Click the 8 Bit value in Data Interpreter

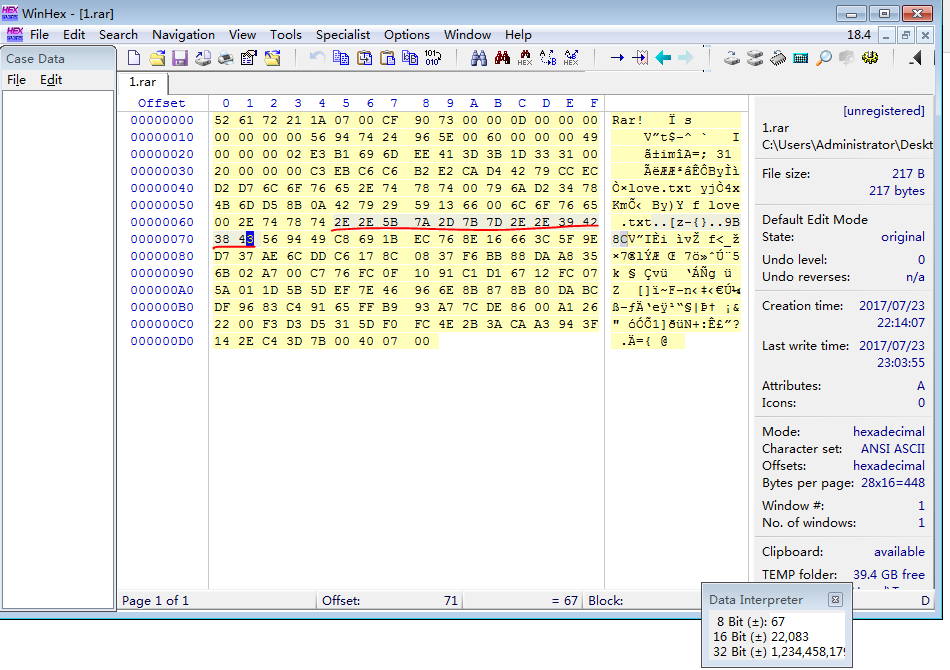(778, 622)
